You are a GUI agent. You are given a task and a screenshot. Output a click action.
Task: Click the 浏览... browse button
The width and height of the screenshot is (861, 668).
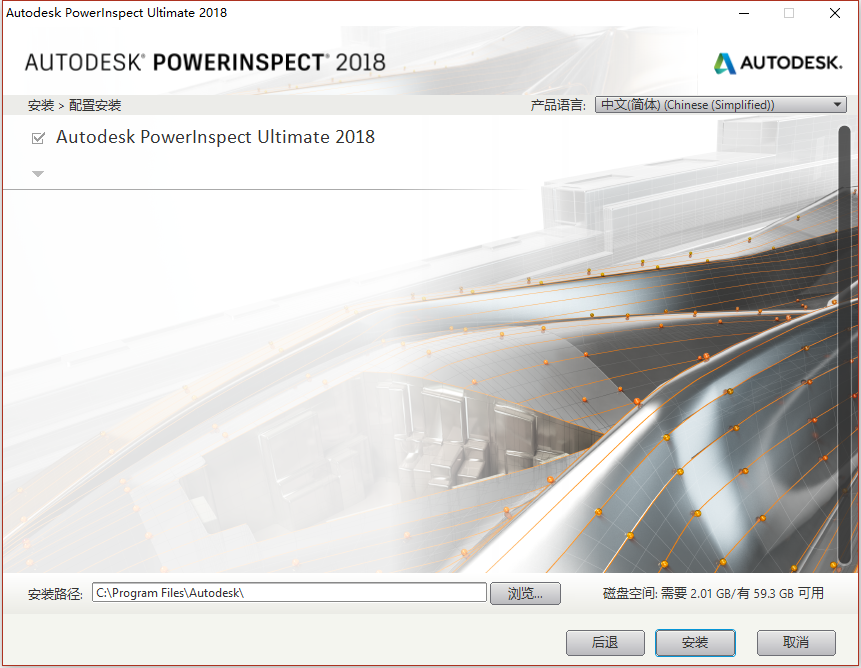(x=525, y=593)
